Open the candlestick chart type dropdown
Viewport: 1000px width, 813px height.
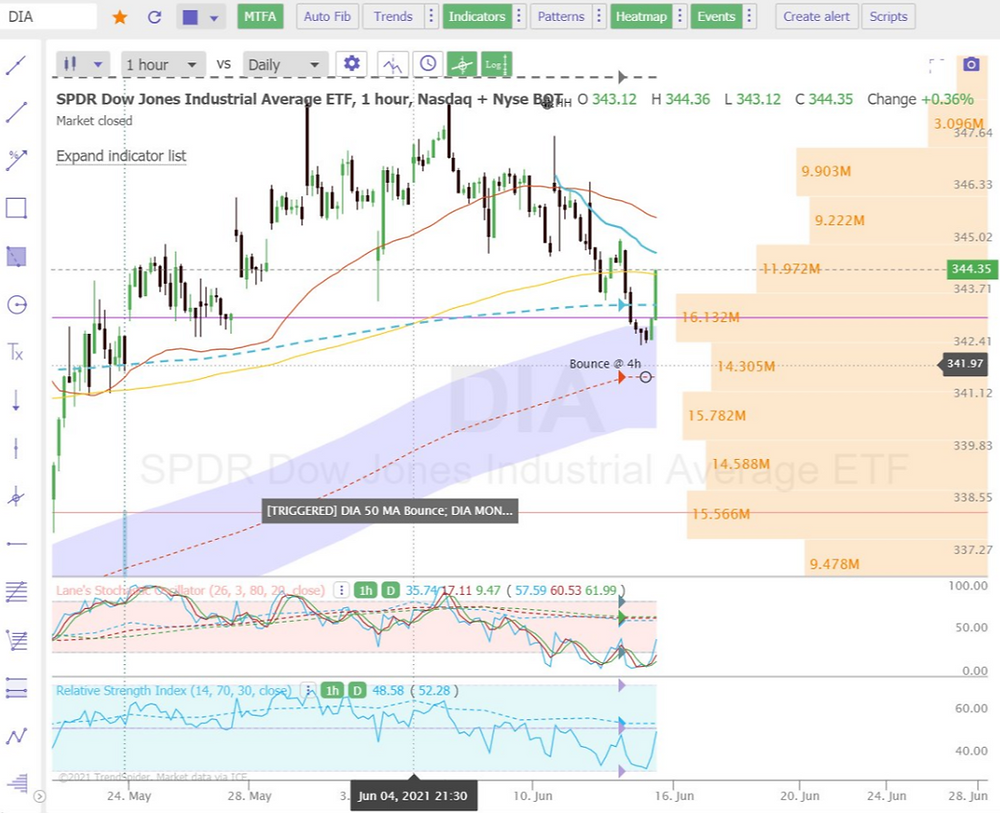point(83,64)
